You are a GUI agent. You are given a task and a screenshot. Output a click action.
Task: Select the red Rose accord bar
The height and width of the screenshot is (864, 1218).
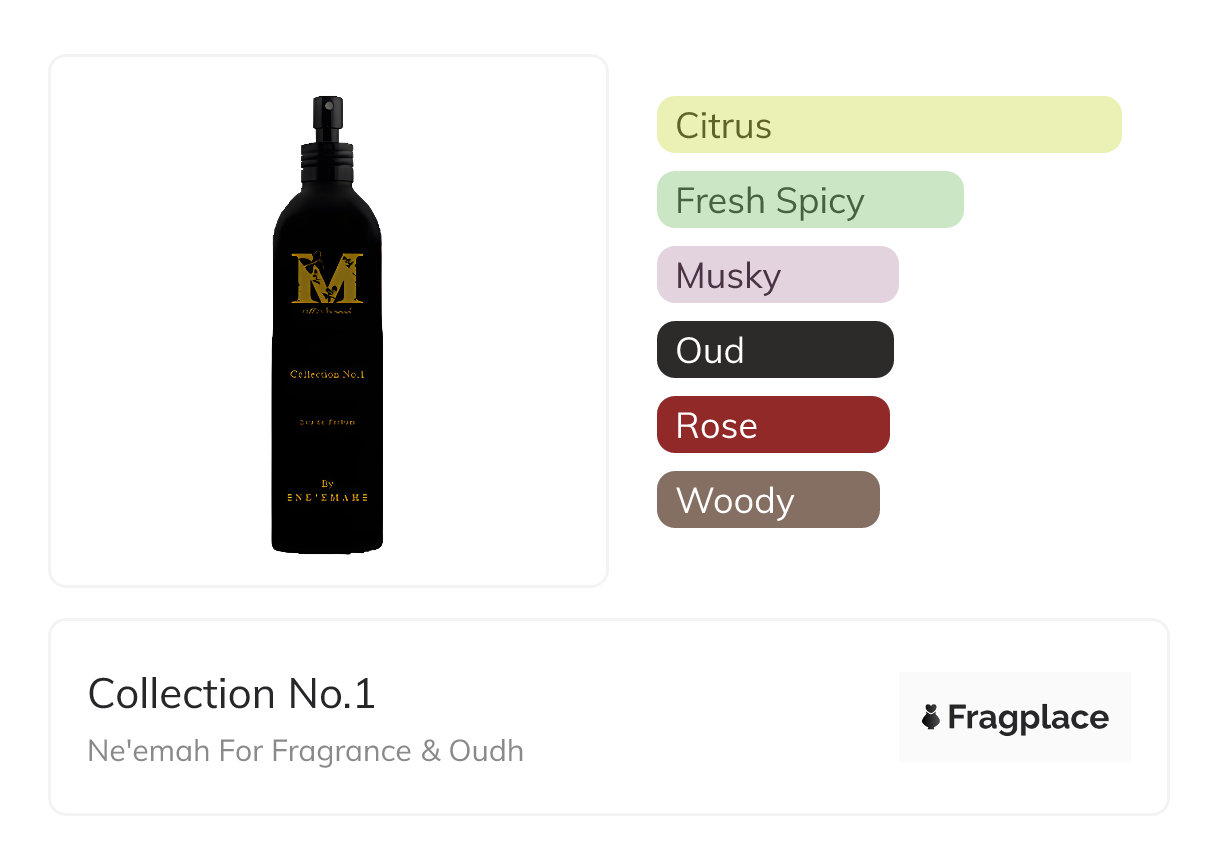point(773,425)
